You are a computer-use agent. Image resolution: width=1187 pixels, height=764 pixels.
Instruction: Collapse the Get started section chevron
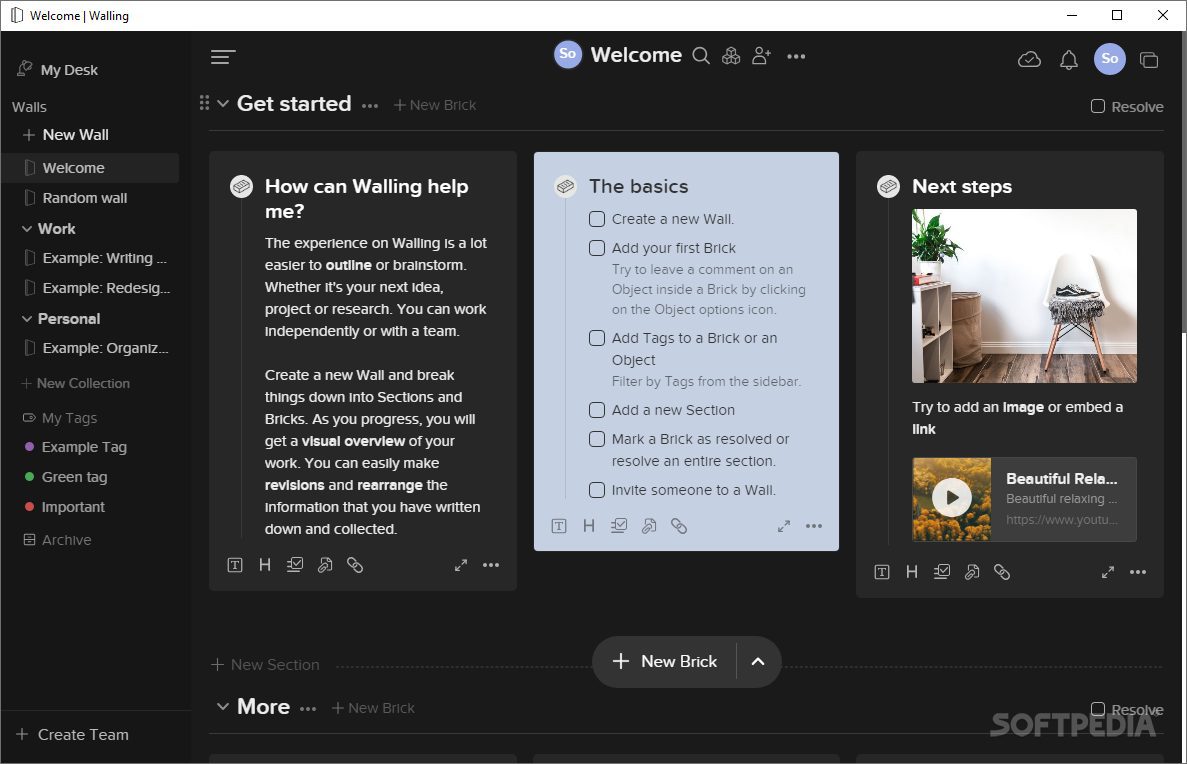(223, 103)
